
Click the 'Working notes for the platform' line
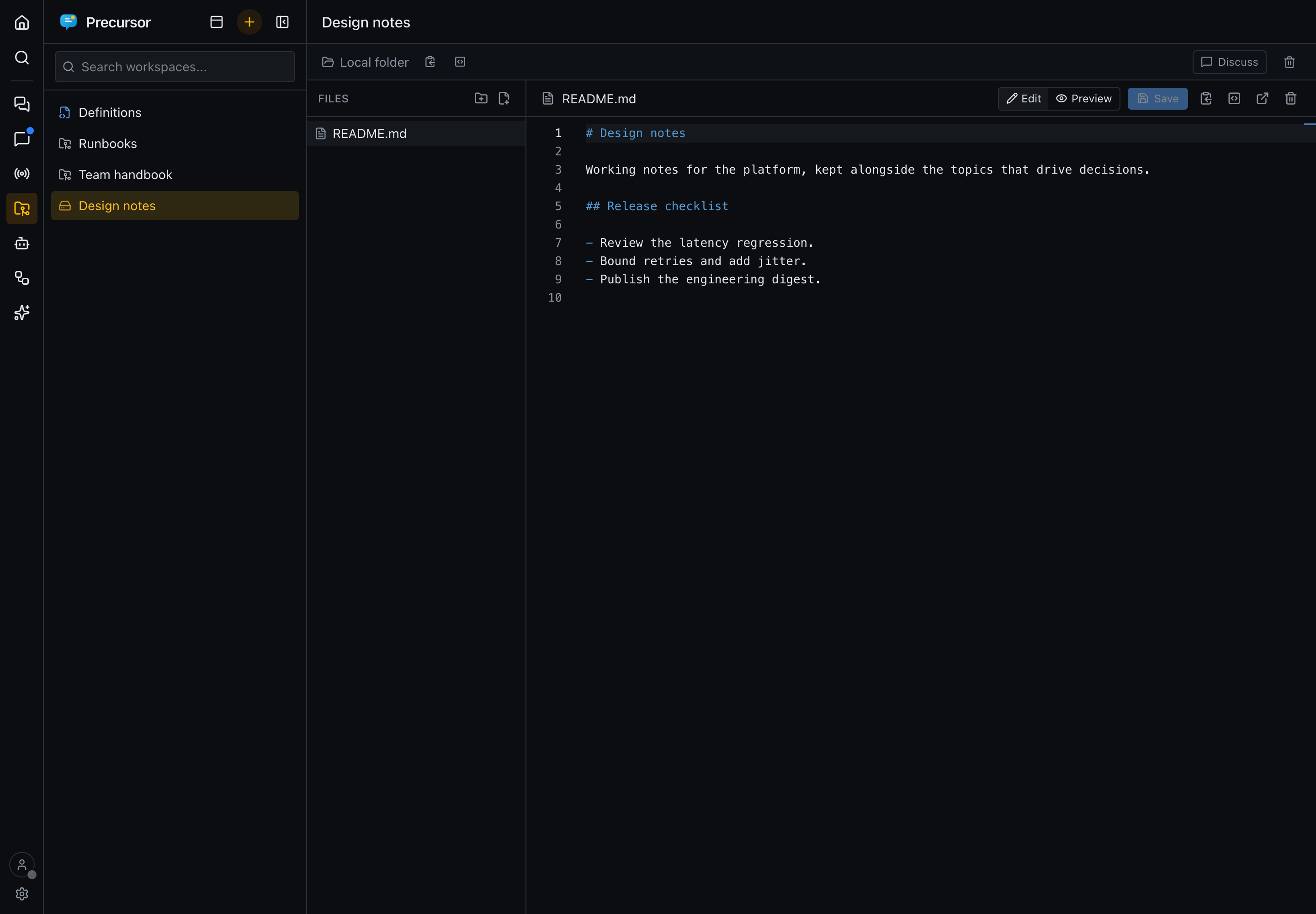tap(868, 170)
